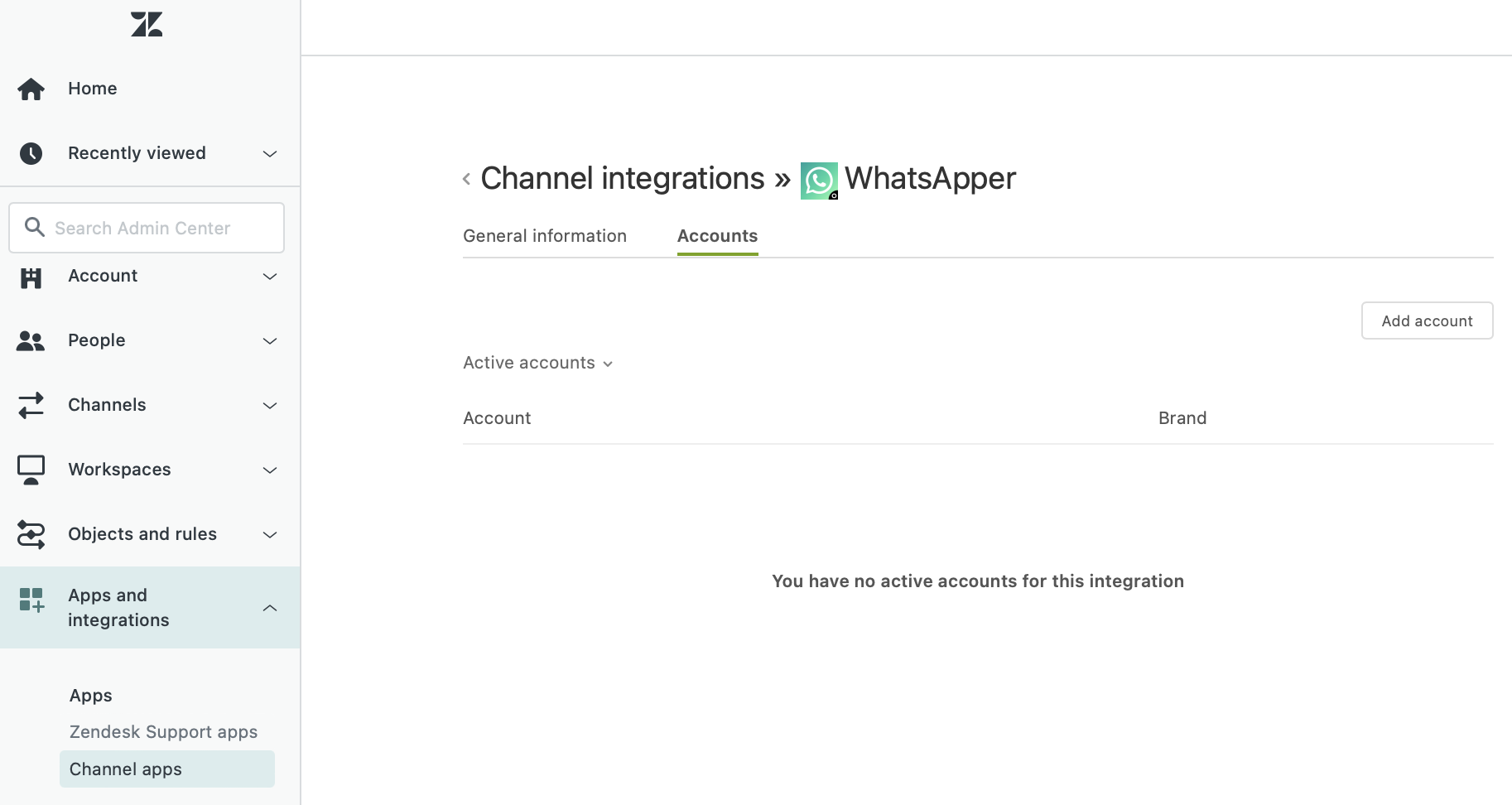Expand the Objects and rules chevron
Screen dimensions: 1512x805
click(x=270, y=535)
